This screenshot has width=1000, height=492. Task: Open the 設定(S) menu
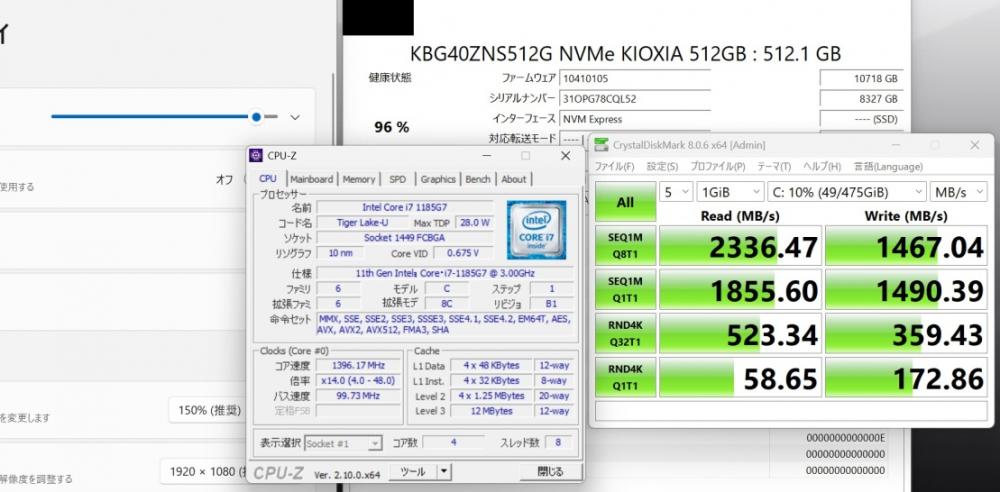pyautogui.click(x=663, y=167)
